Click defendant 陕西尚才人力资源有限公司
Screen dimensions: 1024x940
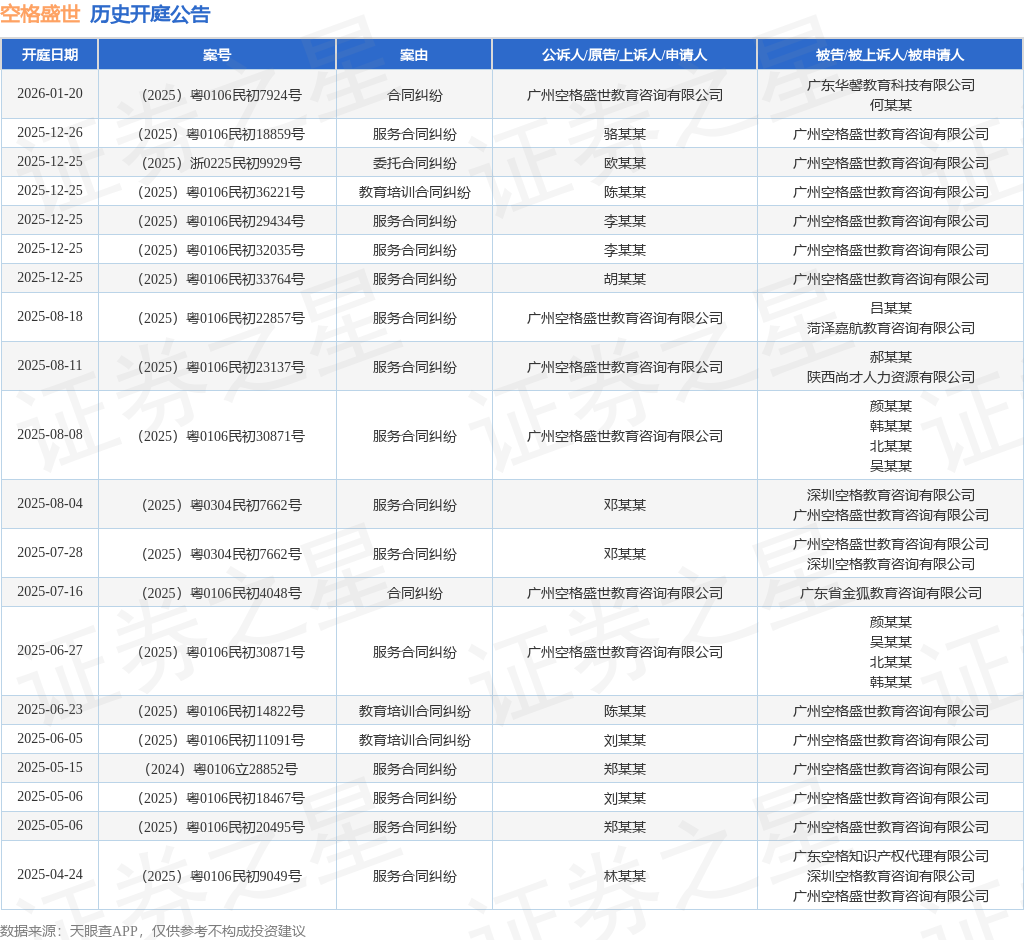(x=891, y=378)
